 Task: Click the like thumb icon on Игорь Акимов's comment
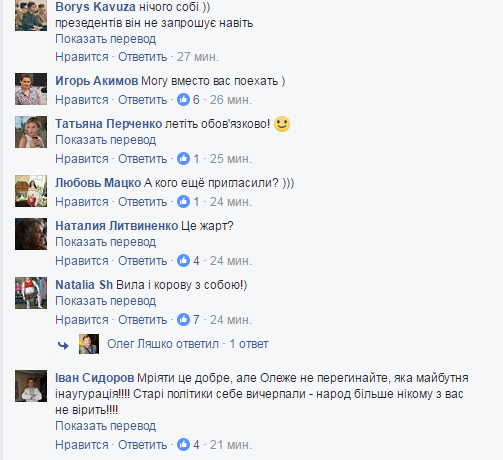[183, 100]
